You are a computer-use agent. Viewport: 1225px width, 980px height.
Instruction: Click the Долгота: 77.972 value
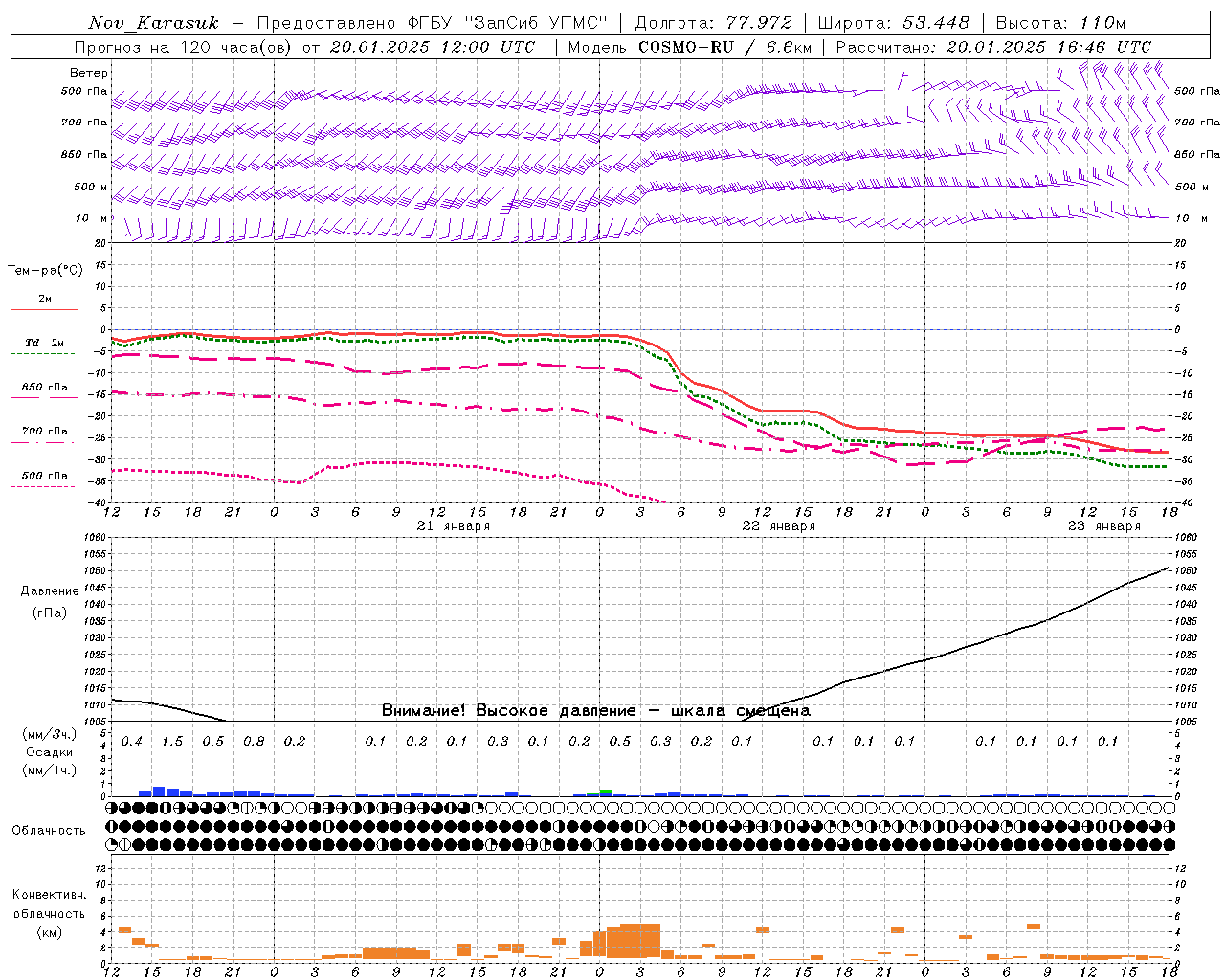[x=714, y=23]
